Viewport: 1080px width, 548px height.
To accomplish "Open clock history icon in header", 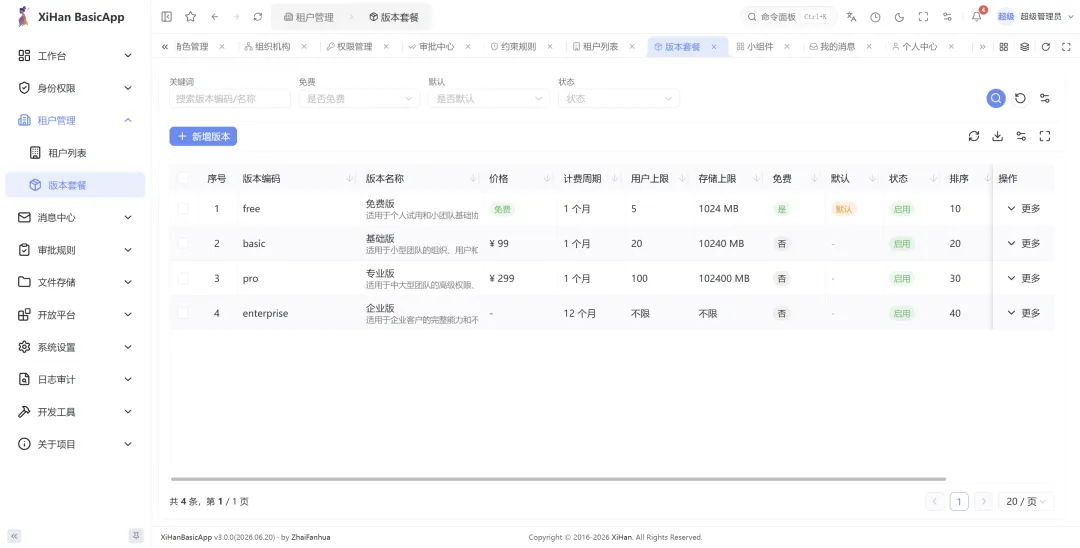I will [875, 17].
